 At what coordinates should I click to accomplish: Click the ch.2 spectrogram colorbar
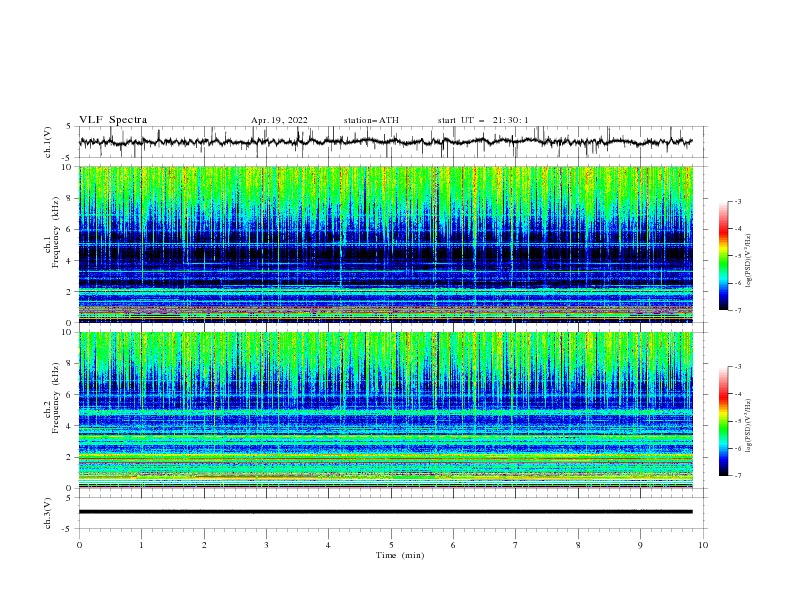point(723,421)
